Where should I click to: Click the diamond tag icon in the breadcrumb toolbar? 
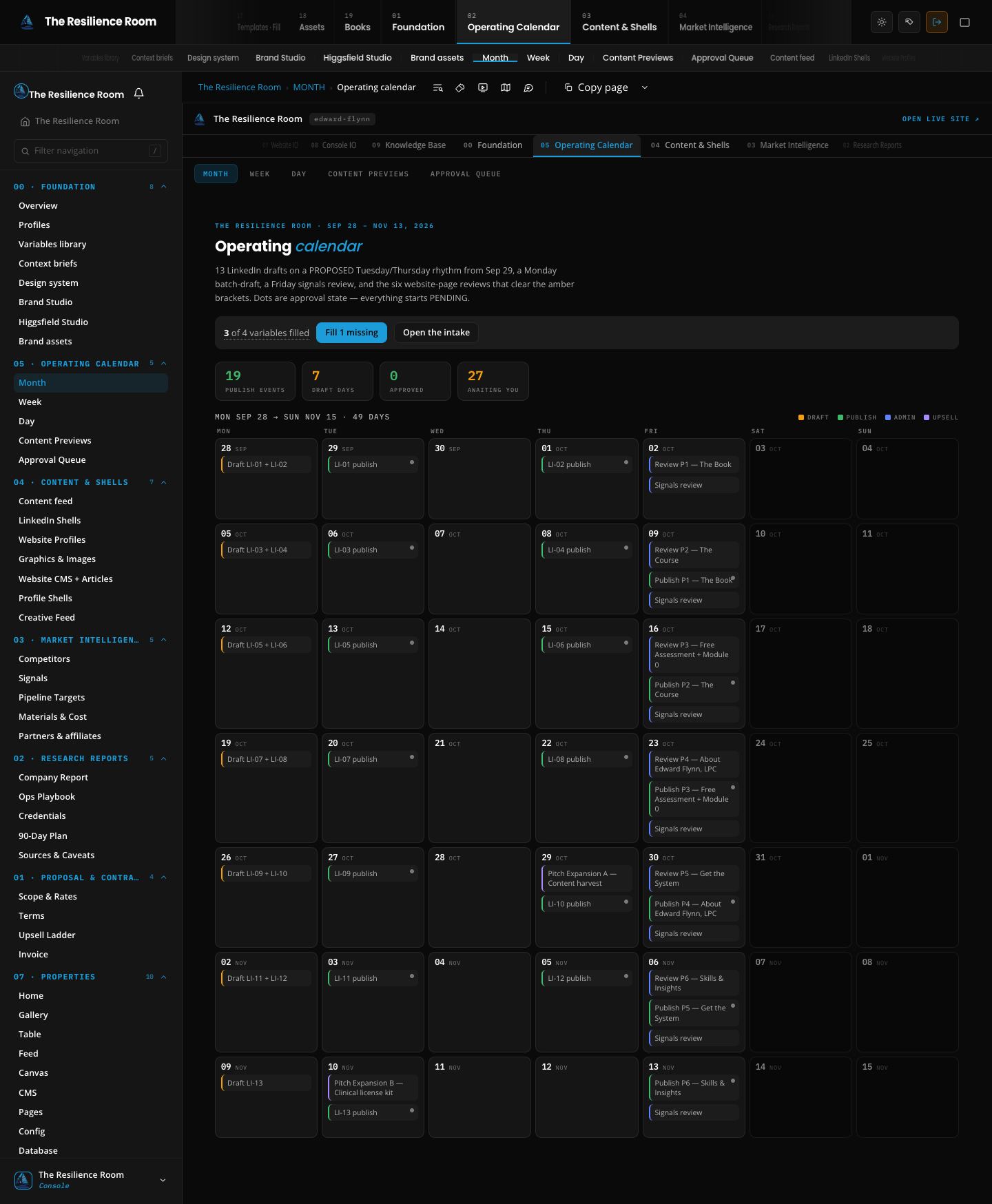click(x=460, y=87)
